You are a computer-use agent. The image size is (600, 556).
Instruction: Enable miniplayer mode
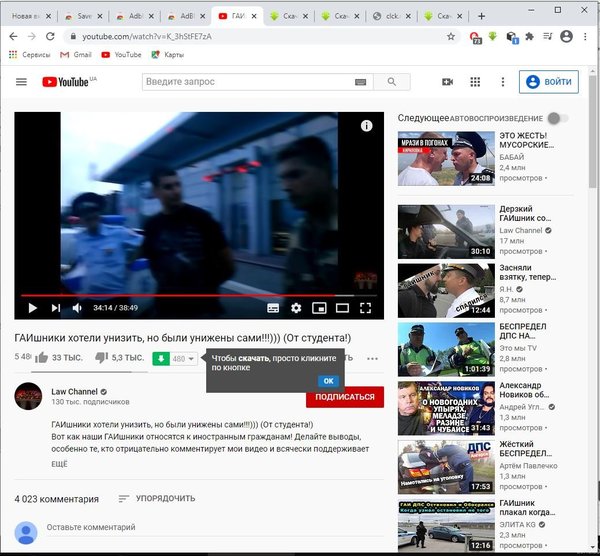[x=319, y=308]
